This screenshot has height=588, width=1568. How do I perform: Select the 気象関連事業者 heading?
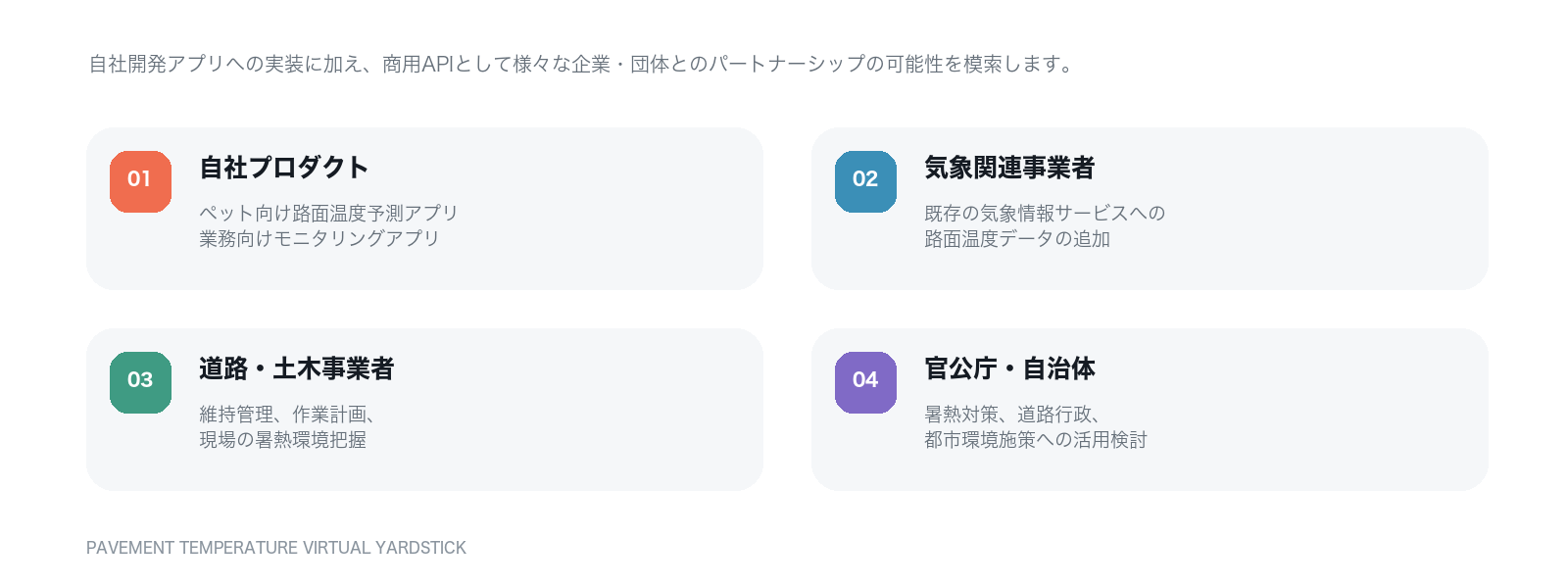tap(1009, 168)
